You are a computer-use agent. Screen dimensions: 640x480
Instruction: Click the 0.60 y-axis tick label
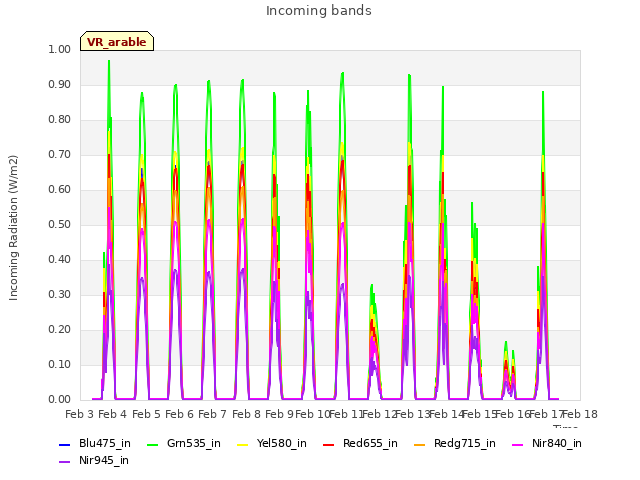(60, 189)
